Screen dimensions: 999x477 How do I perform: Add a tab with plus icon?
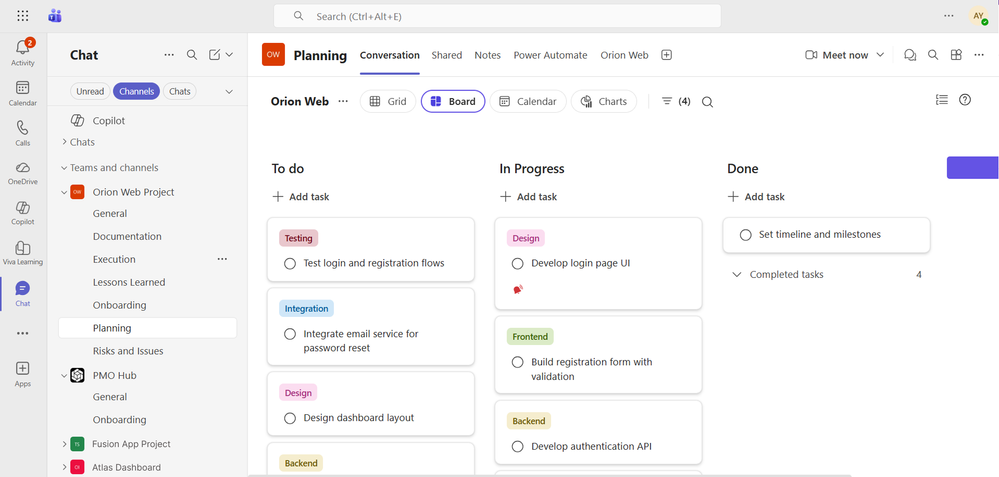point(666,55)
